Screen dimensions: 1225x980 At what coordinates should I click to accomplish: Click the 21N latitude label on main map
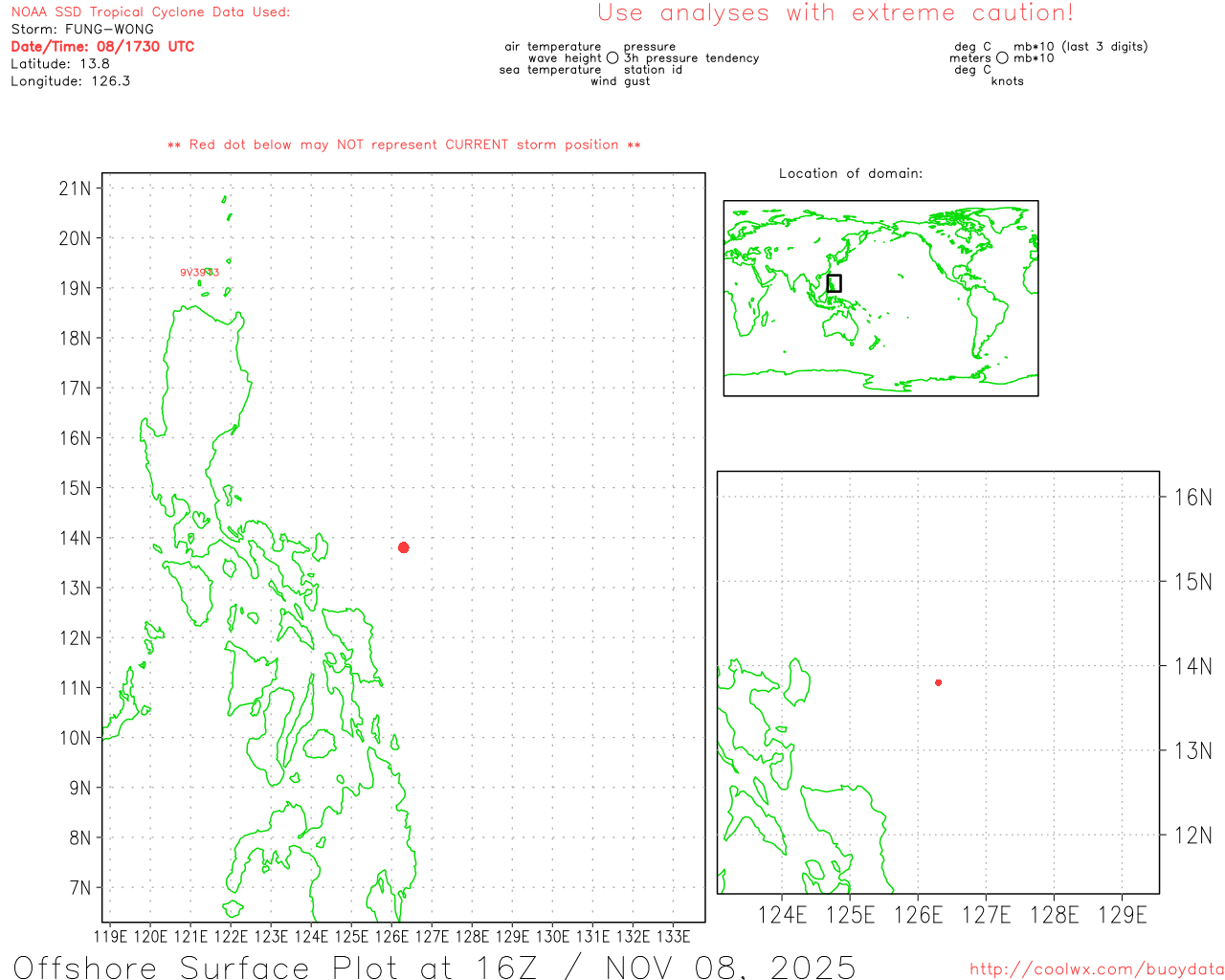click(x=75, y=189)
